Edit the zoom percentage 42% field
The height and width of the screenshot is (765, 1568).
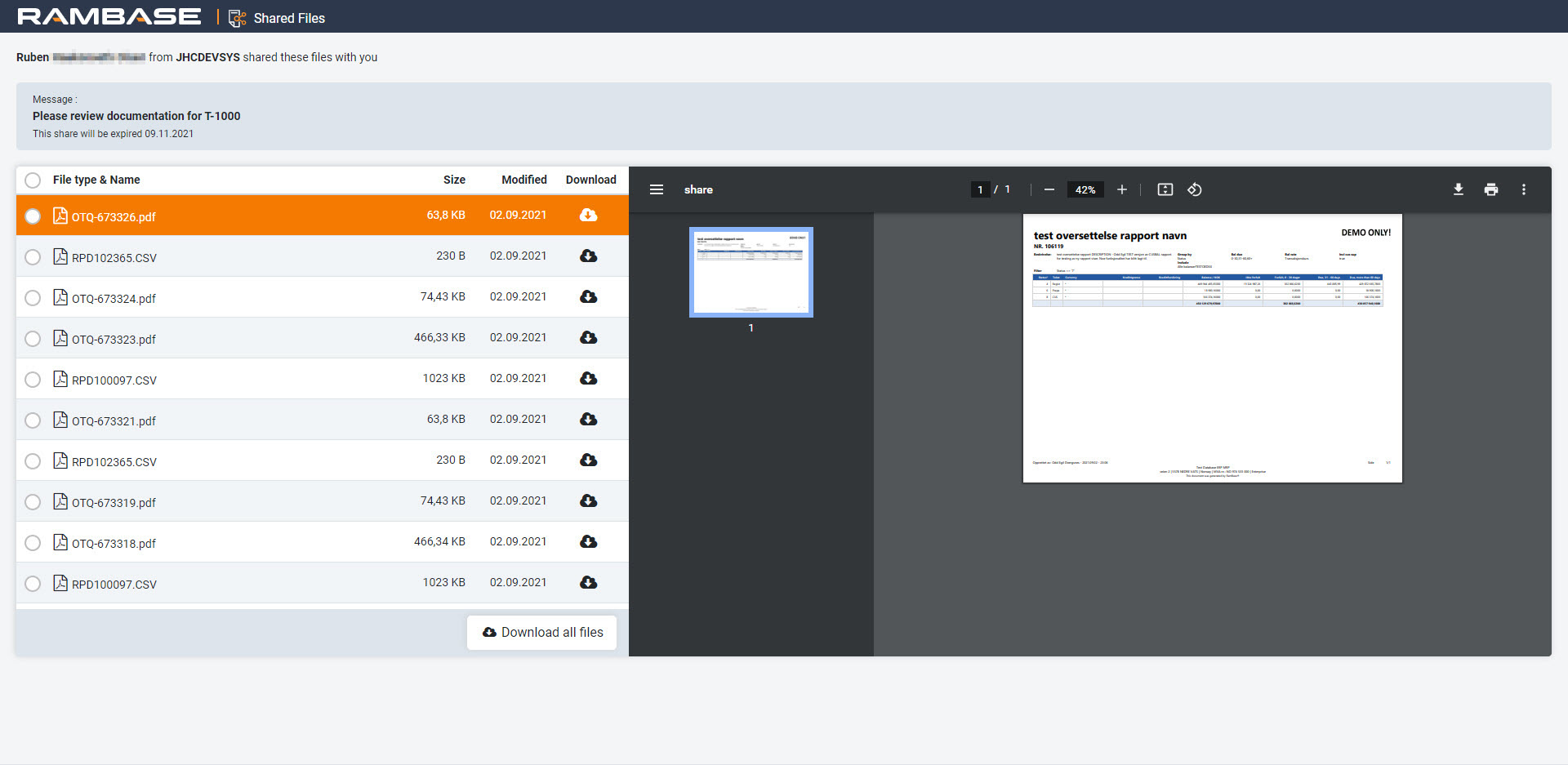1085,189
